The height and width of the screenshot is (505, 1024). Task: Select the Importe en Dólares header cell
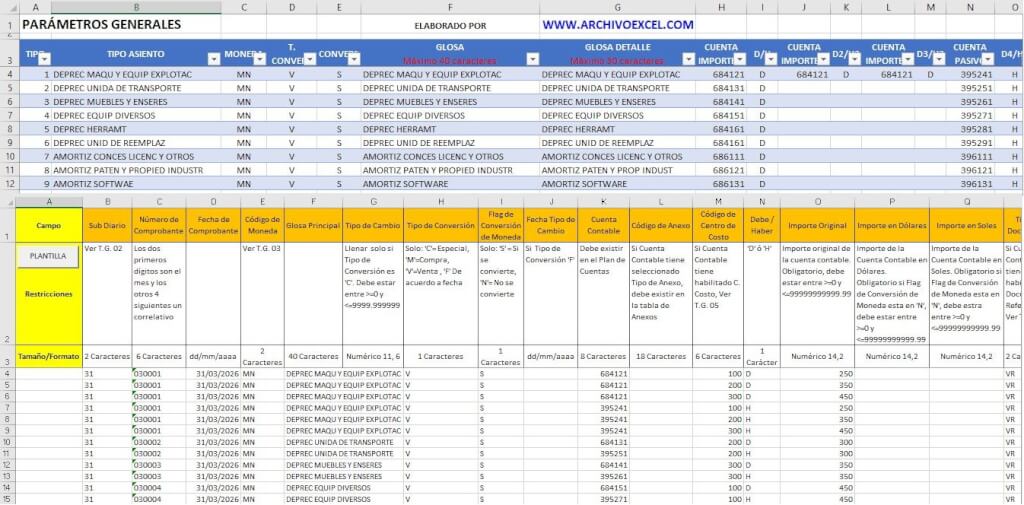[892, 225]
